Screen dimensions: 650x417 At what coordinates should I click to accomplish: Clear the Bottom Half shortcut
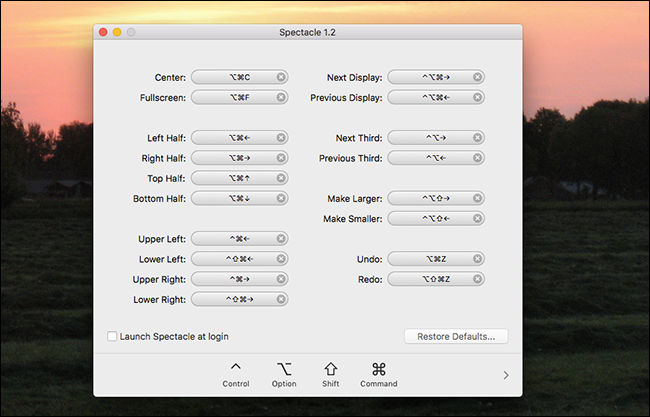coord(281,198)
